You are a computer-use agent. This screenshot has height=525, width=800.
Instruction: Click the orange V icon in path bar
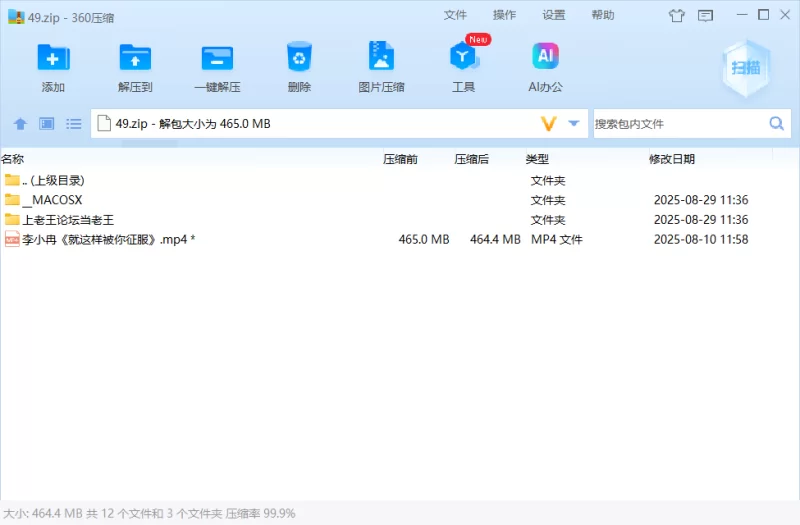click(548, 123)
